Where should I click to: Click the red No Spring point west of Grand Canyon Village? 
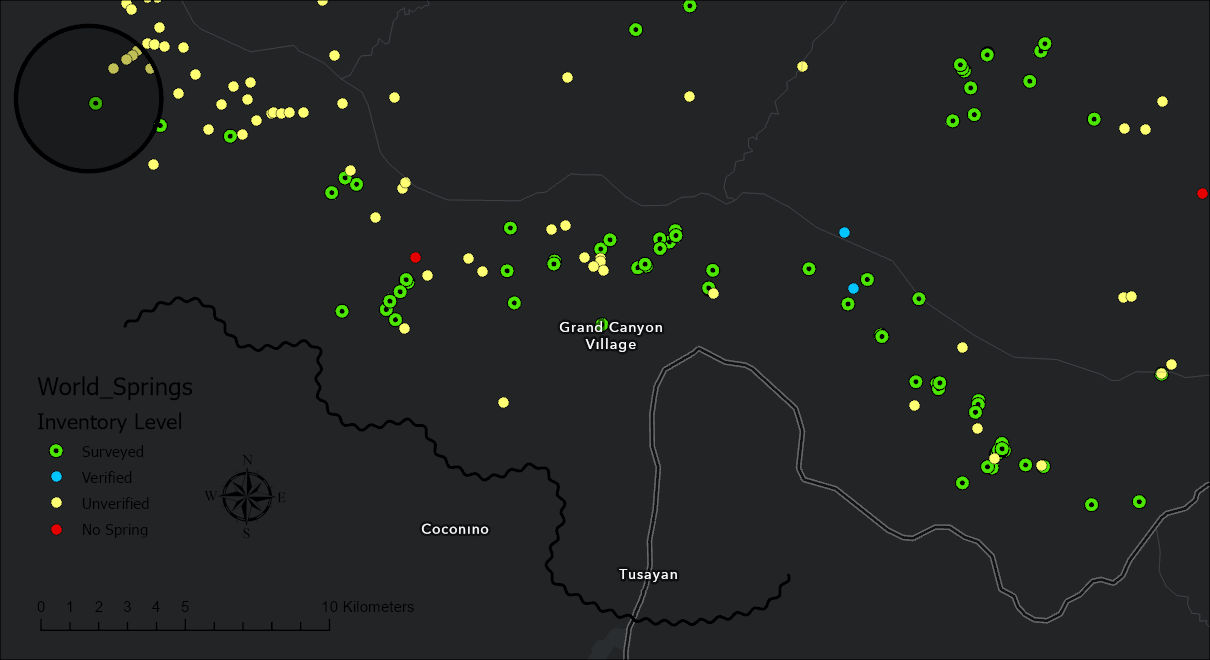pos(416,257)
